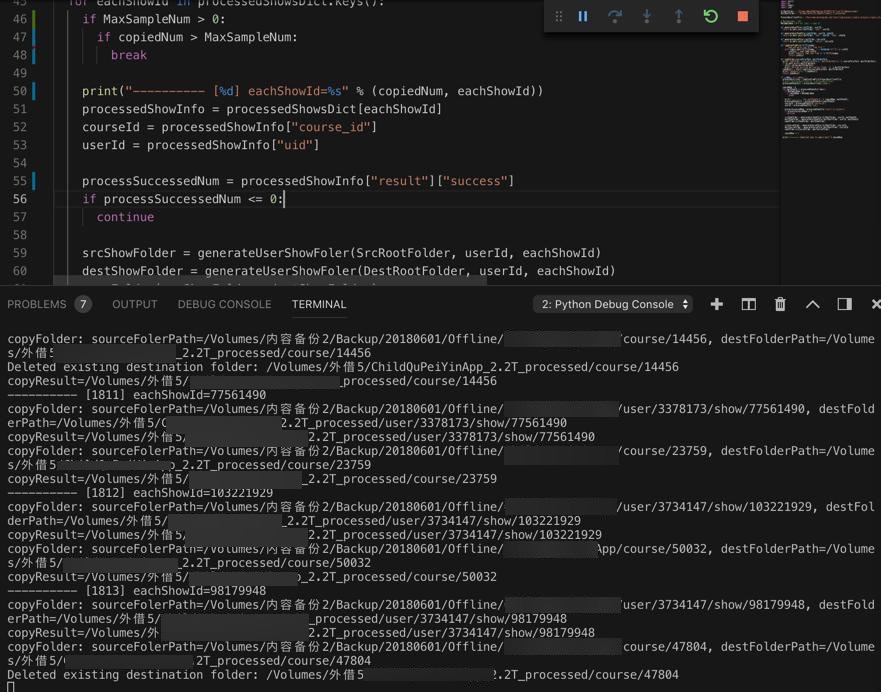This screenshot has width=881, height=692.
Task: Click line number 59 in gutter
Action: [x=20, y=253]
